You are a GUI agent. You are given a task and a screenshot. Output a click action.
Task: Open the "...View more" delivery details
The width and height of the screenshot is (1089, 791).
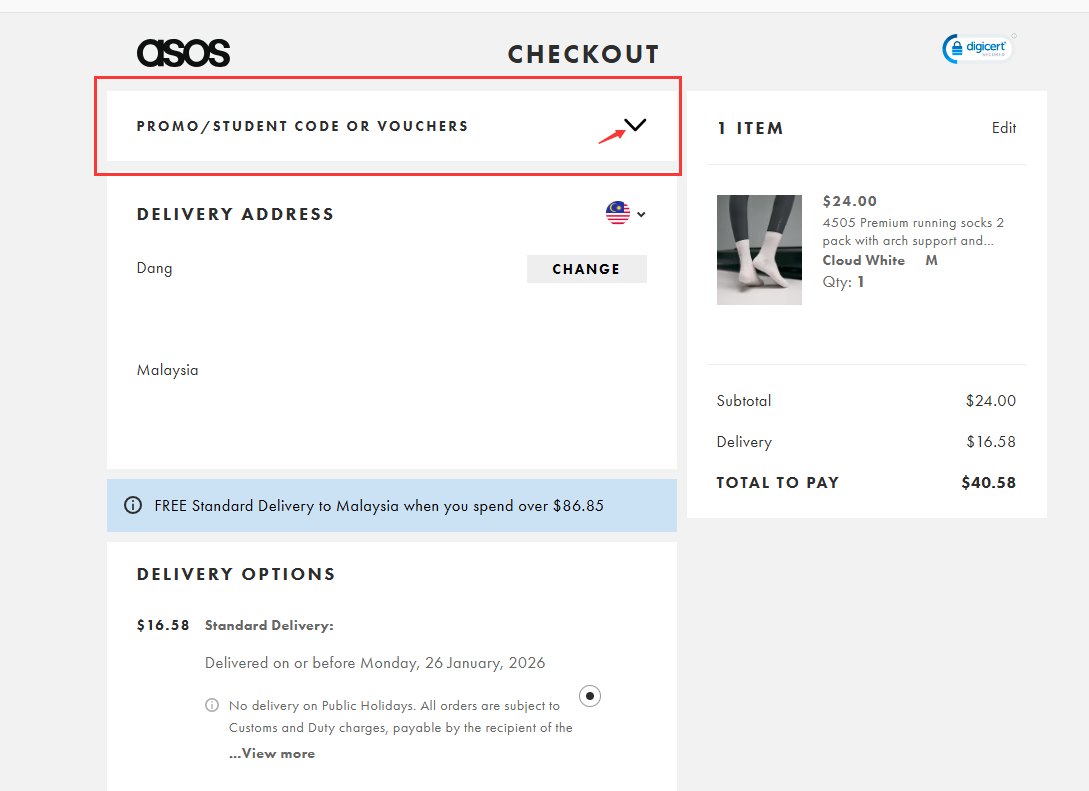(272, 754)
